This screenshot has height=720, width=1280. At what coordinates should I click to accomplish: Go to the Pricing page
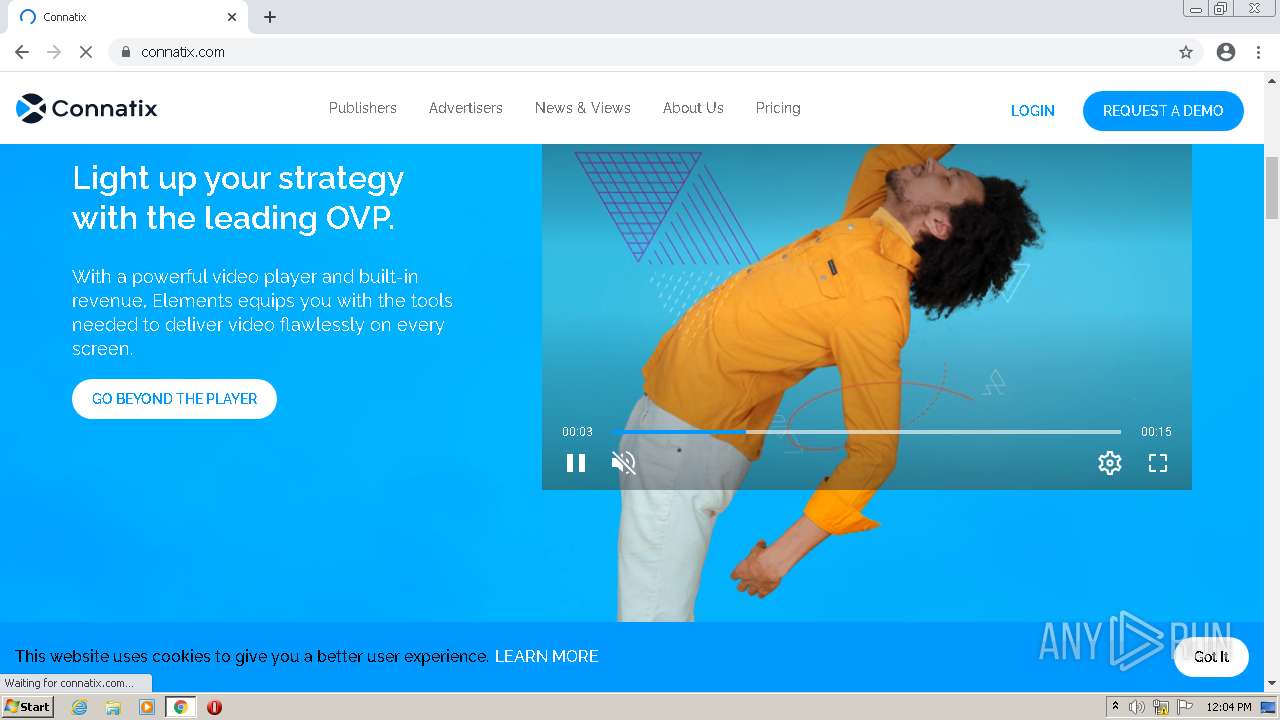coord(778,108)
